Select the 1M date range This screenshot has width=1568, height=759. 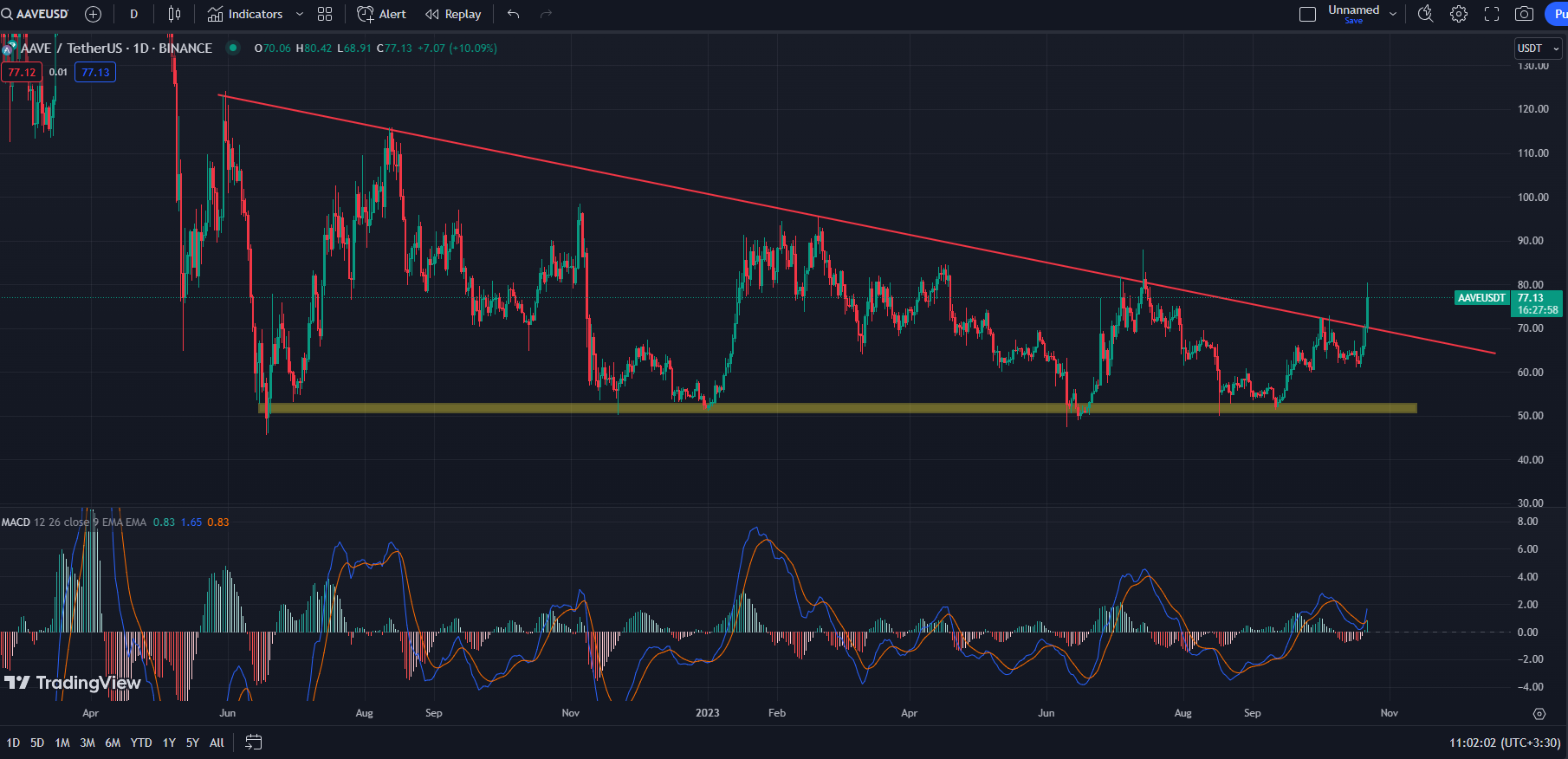62,743
